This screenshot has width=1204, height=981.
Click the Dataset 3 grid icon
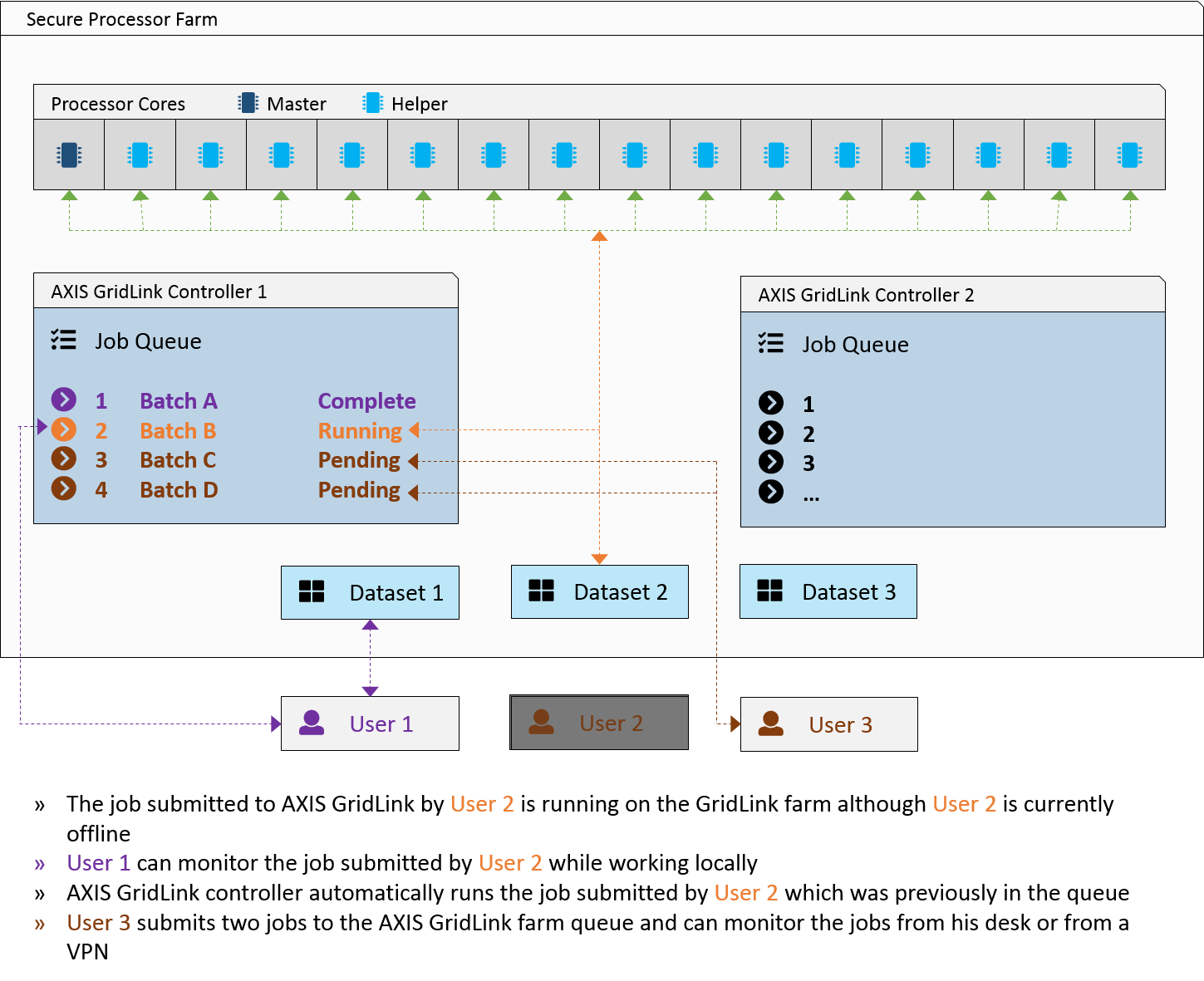(x=770, y=591)
